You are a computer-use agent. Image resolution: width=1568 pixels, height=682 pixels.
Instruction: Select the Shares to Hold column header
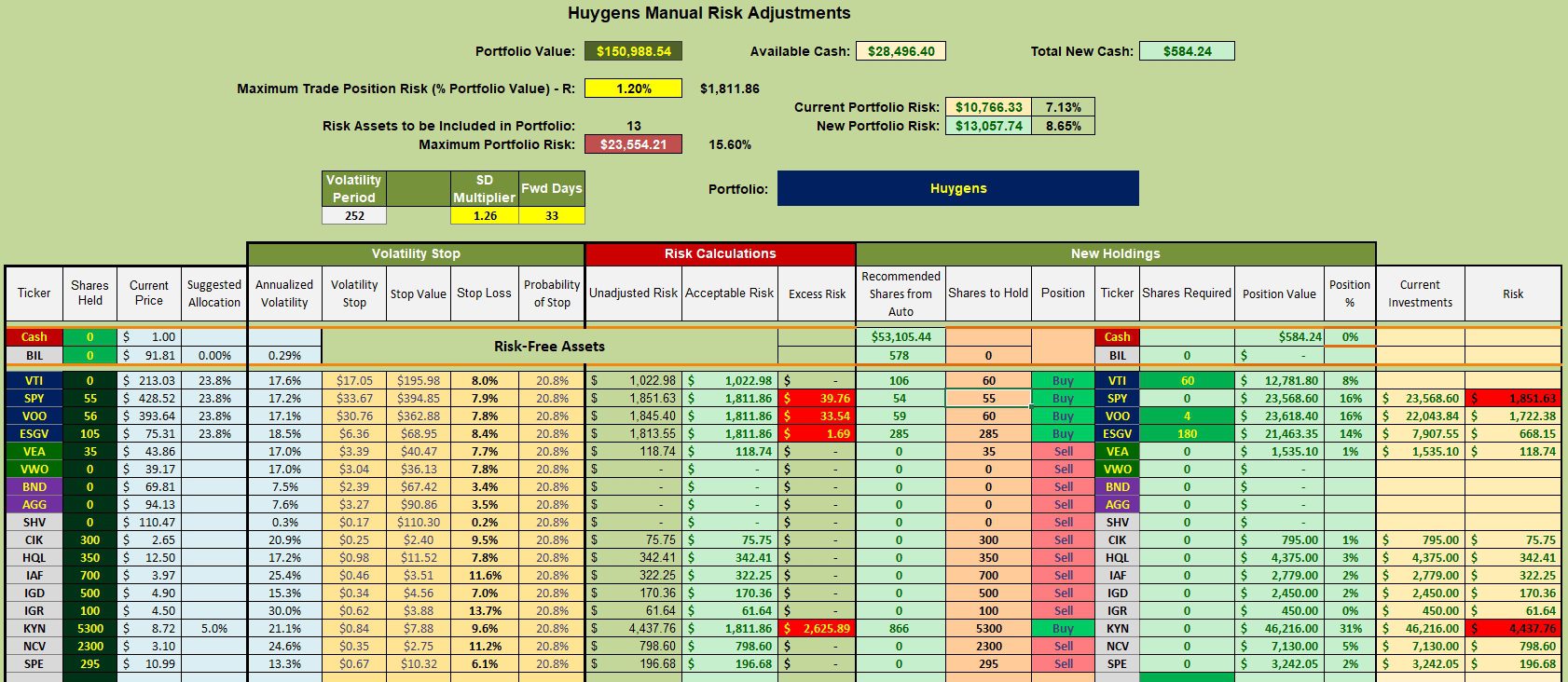coord(988,293)
